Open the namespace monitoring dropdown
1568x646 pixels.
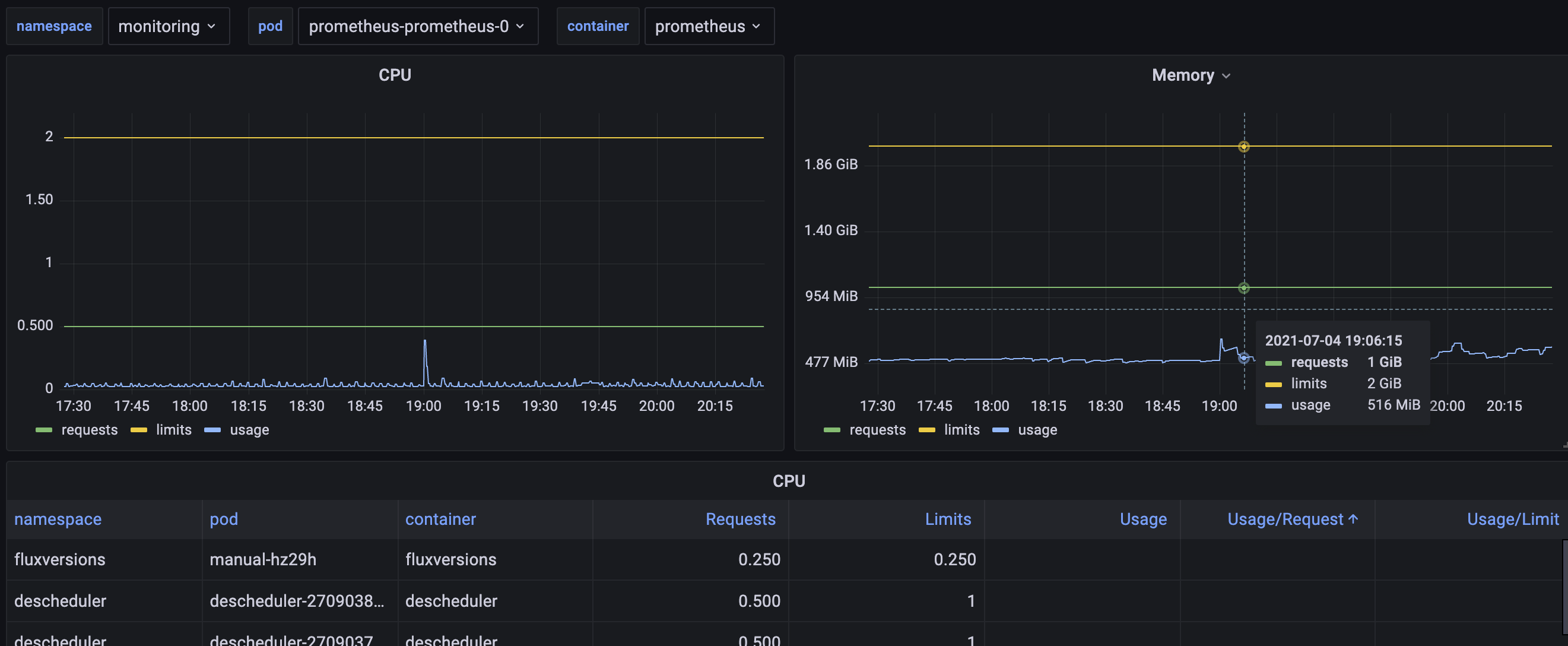click(x=168, y=26)
